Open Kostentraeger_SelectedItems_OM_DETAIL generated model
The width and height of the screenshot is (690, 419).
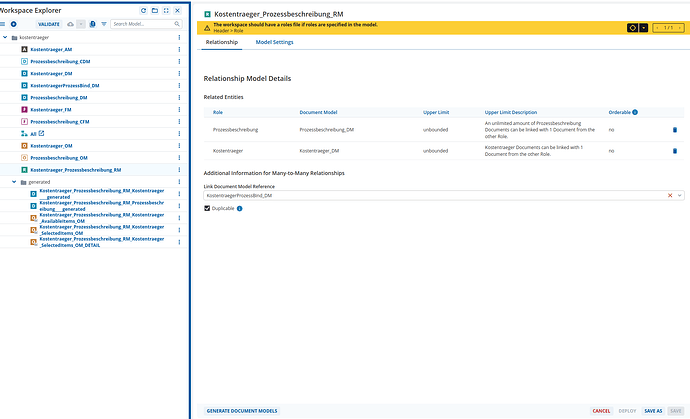(x=102, y=242)
